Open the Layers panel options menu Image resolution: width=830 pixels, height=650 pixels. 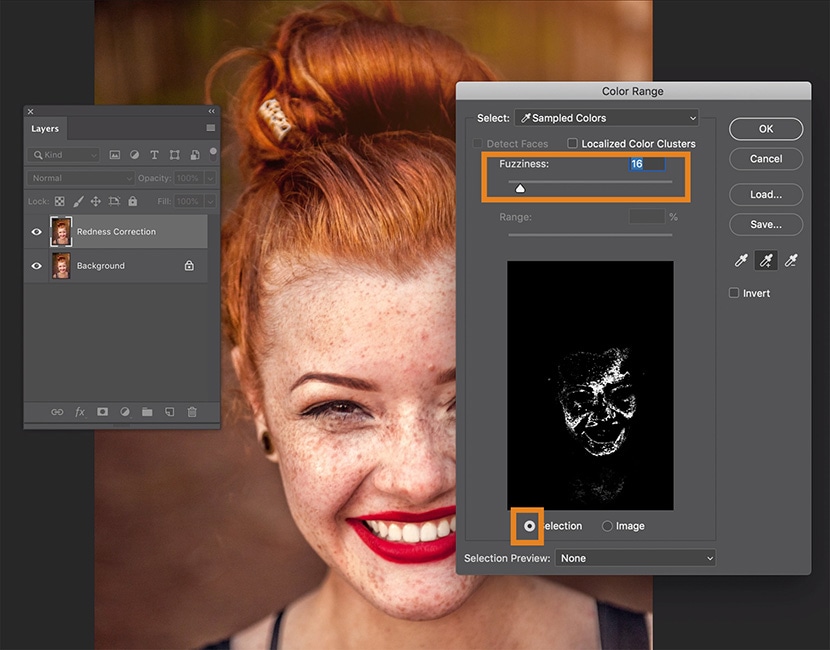click(x=210, y=129)
